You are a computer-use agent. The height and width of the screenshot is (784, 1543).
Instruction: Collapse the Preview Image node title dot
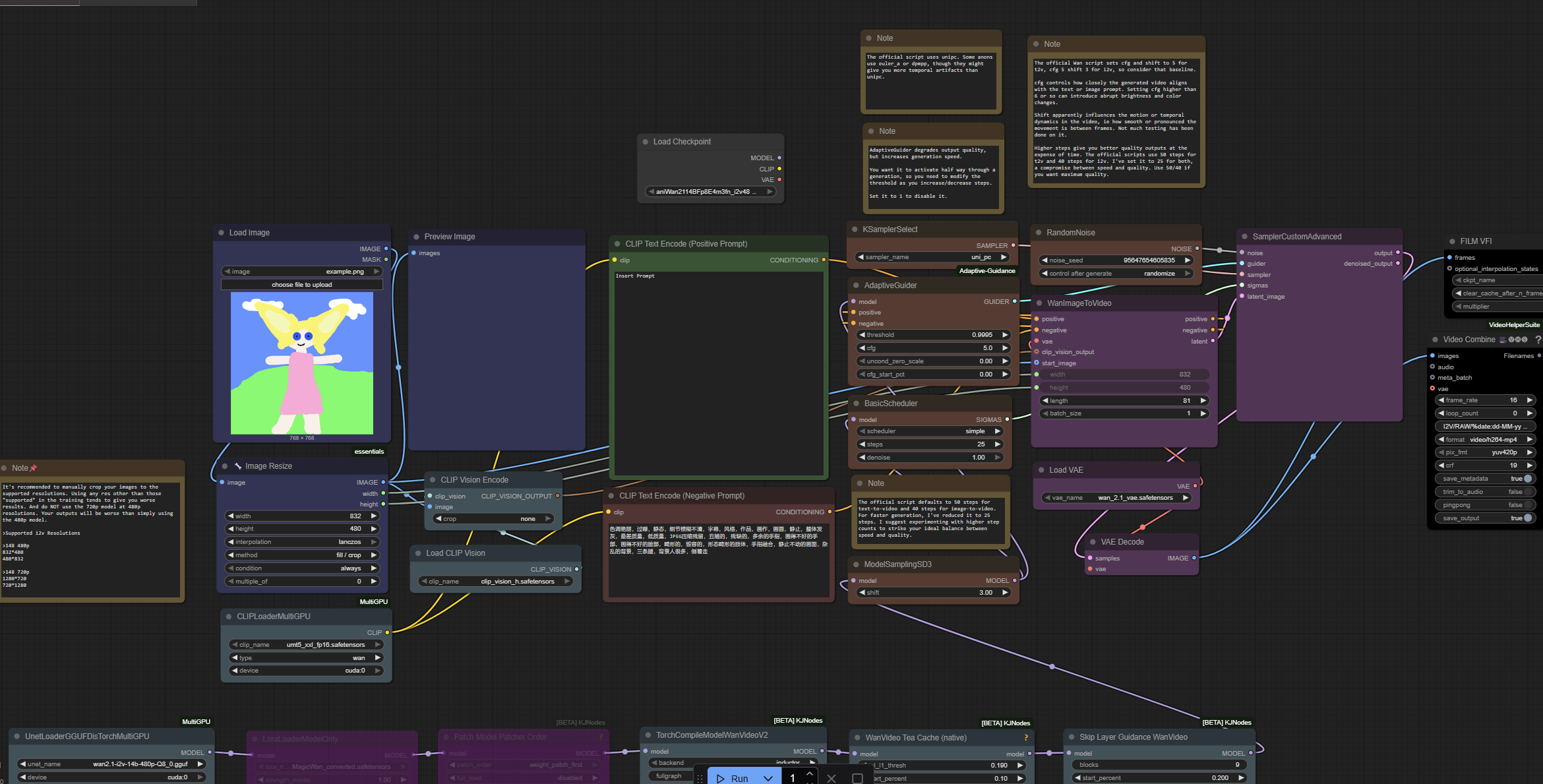coord(416,237)
